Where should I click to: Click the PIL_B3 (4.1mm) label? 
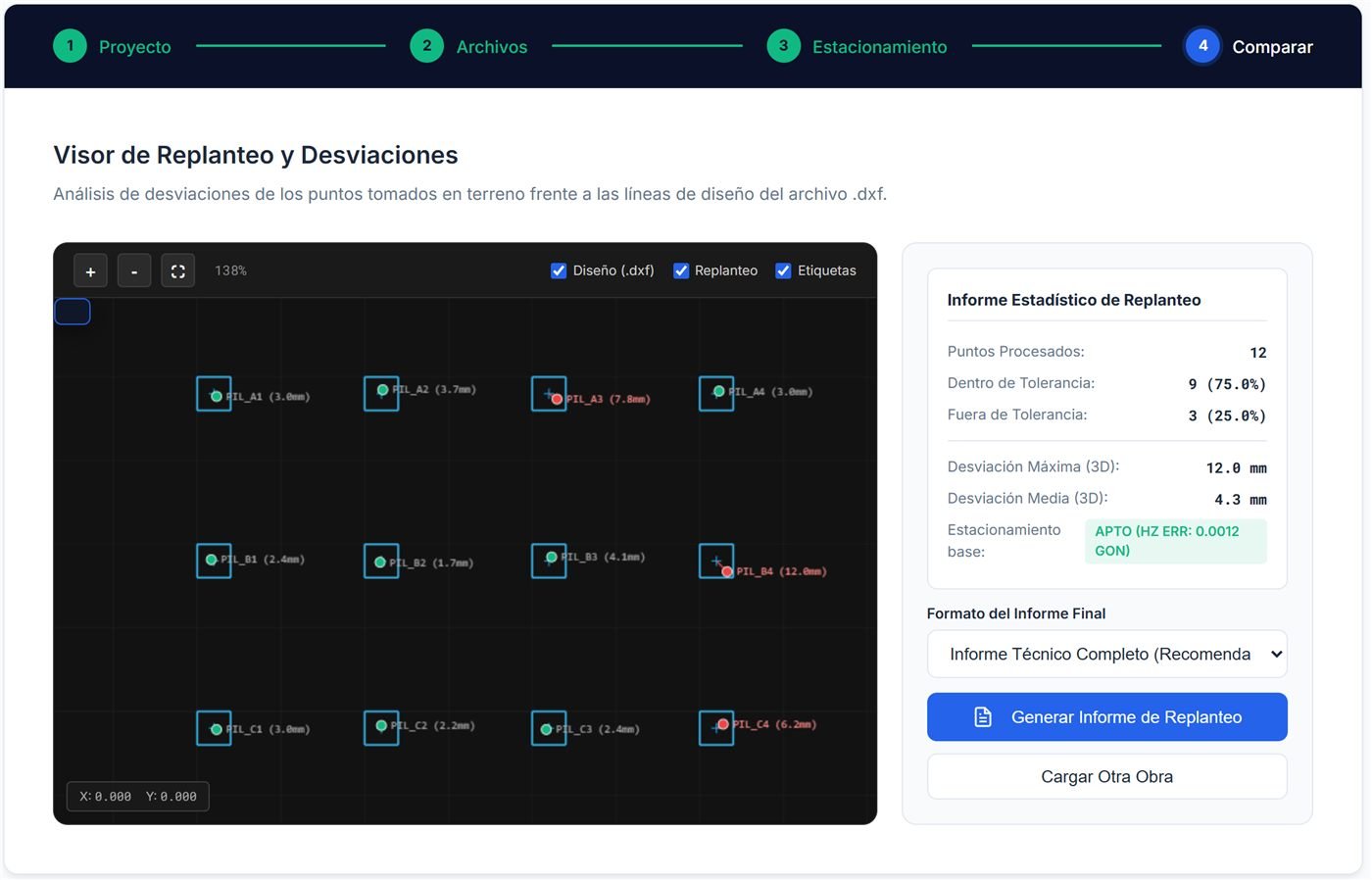pos(603,557)
